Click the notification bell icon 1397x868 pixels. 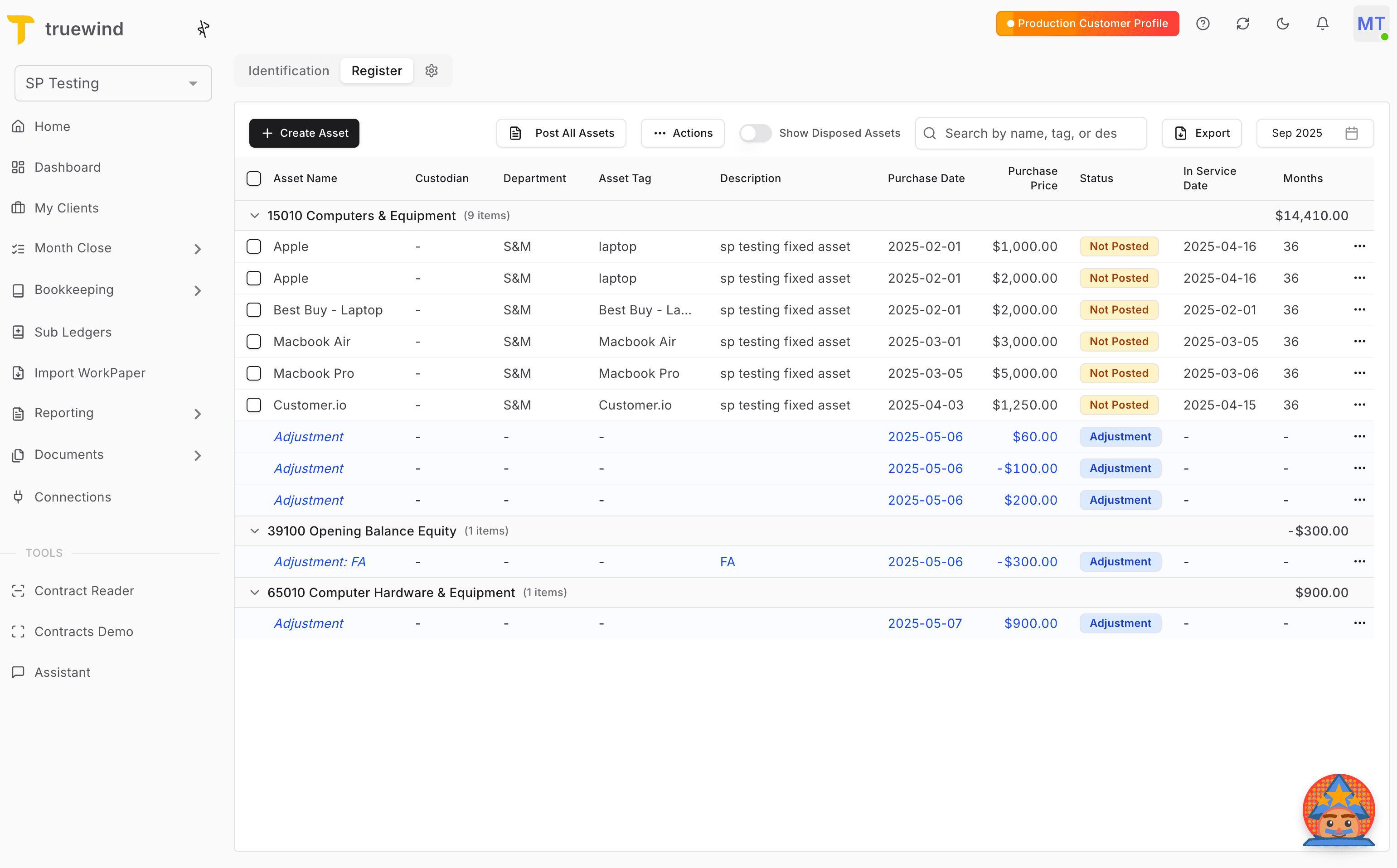tap(1322, 24)
